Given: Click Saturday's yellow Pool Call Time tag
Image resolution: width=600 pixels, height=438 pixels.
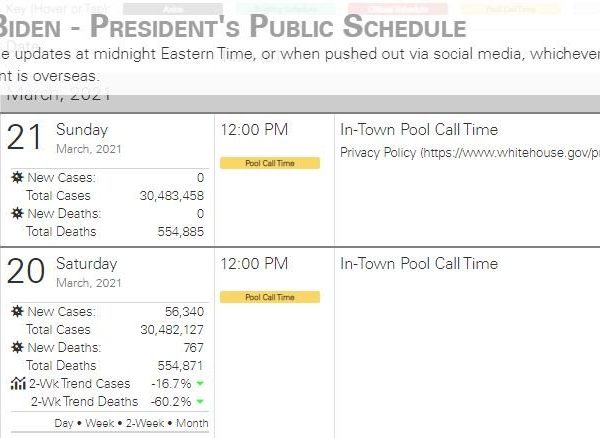Looking at the screenshot, I should [269, 297].
